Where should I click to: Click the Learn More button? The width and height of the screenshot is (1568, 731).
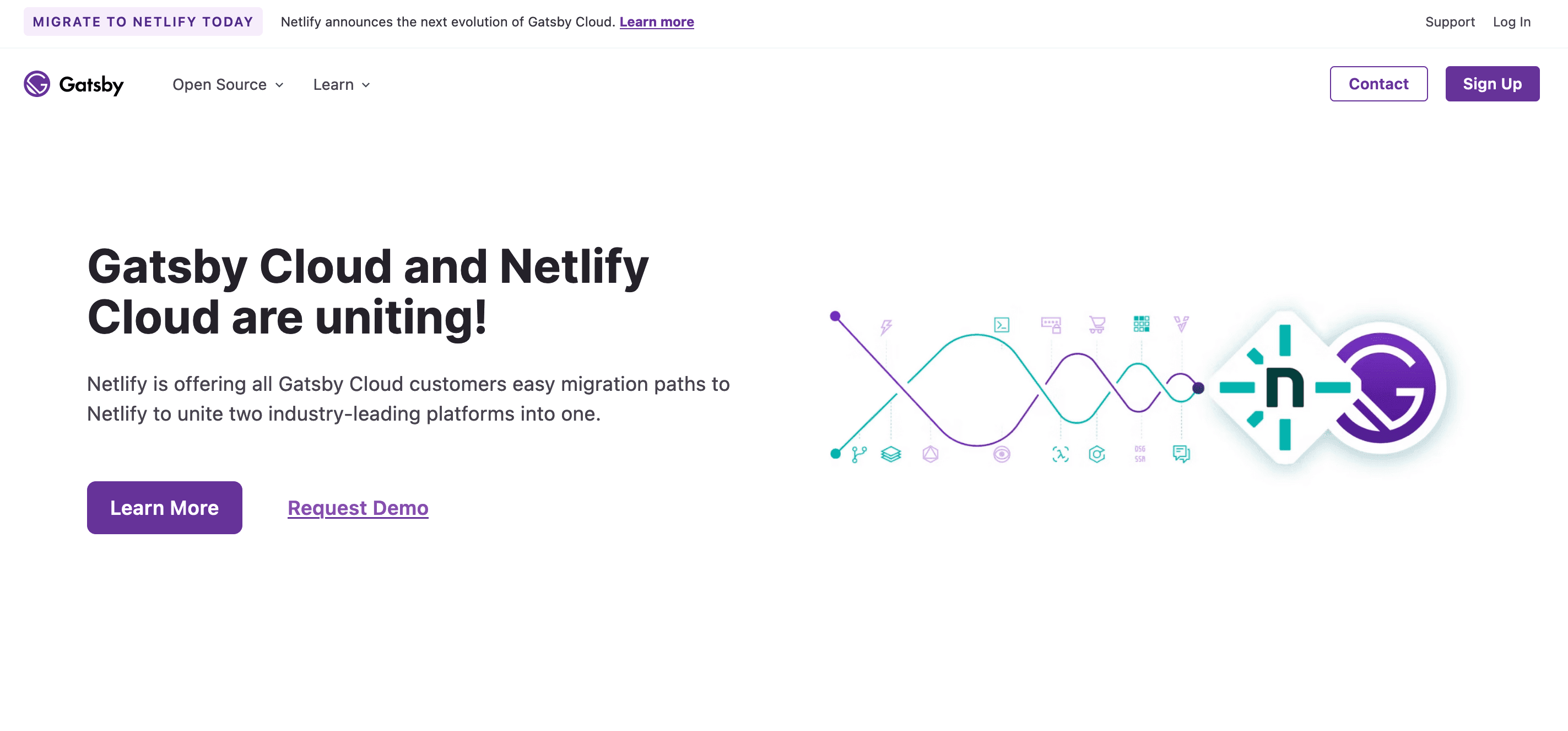(x=164, y=507)
